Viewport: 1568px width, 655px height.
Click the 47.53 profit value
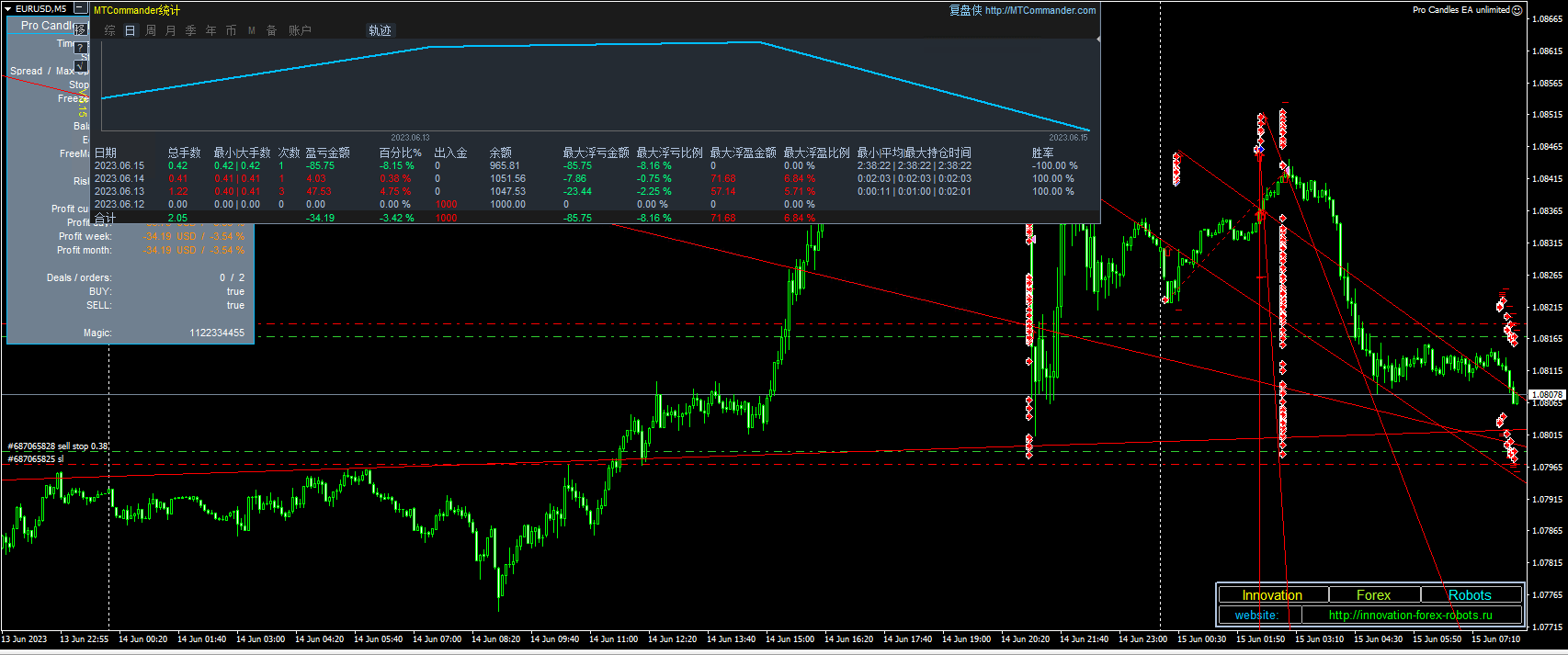point(319,192)
